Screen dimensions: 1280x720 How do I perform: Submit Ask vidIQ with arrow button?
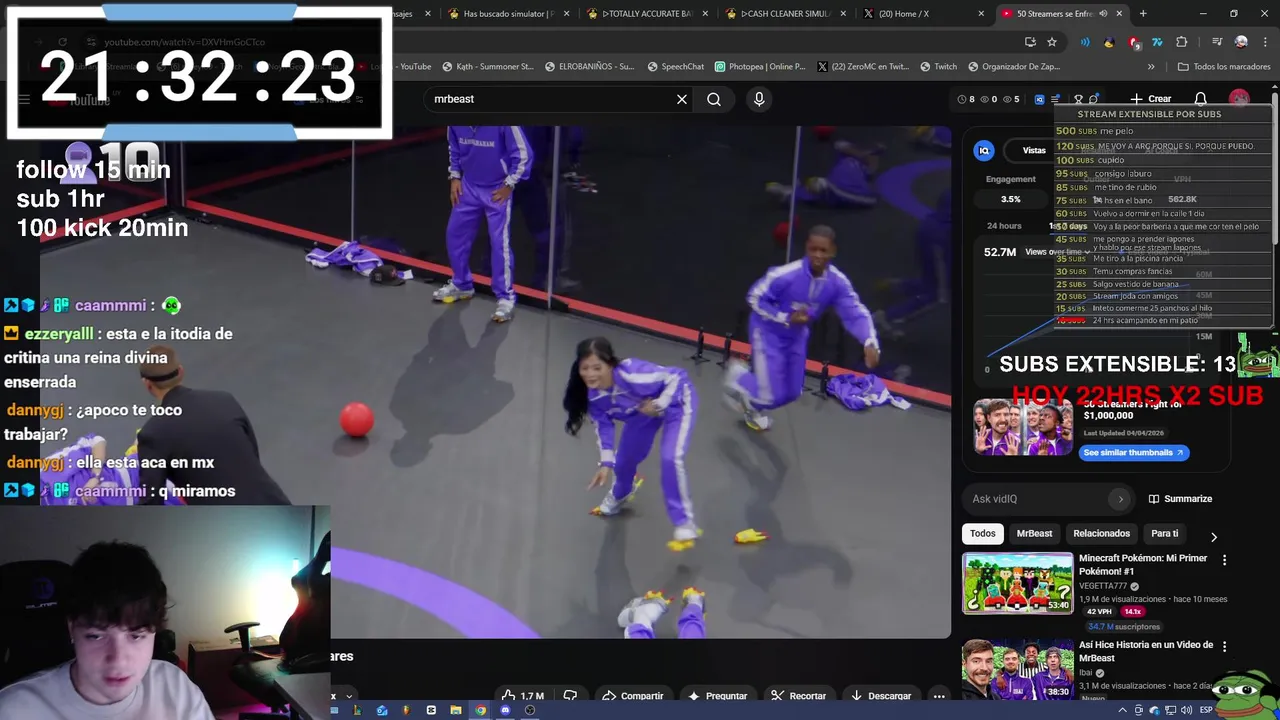[x=1120, y=499]
